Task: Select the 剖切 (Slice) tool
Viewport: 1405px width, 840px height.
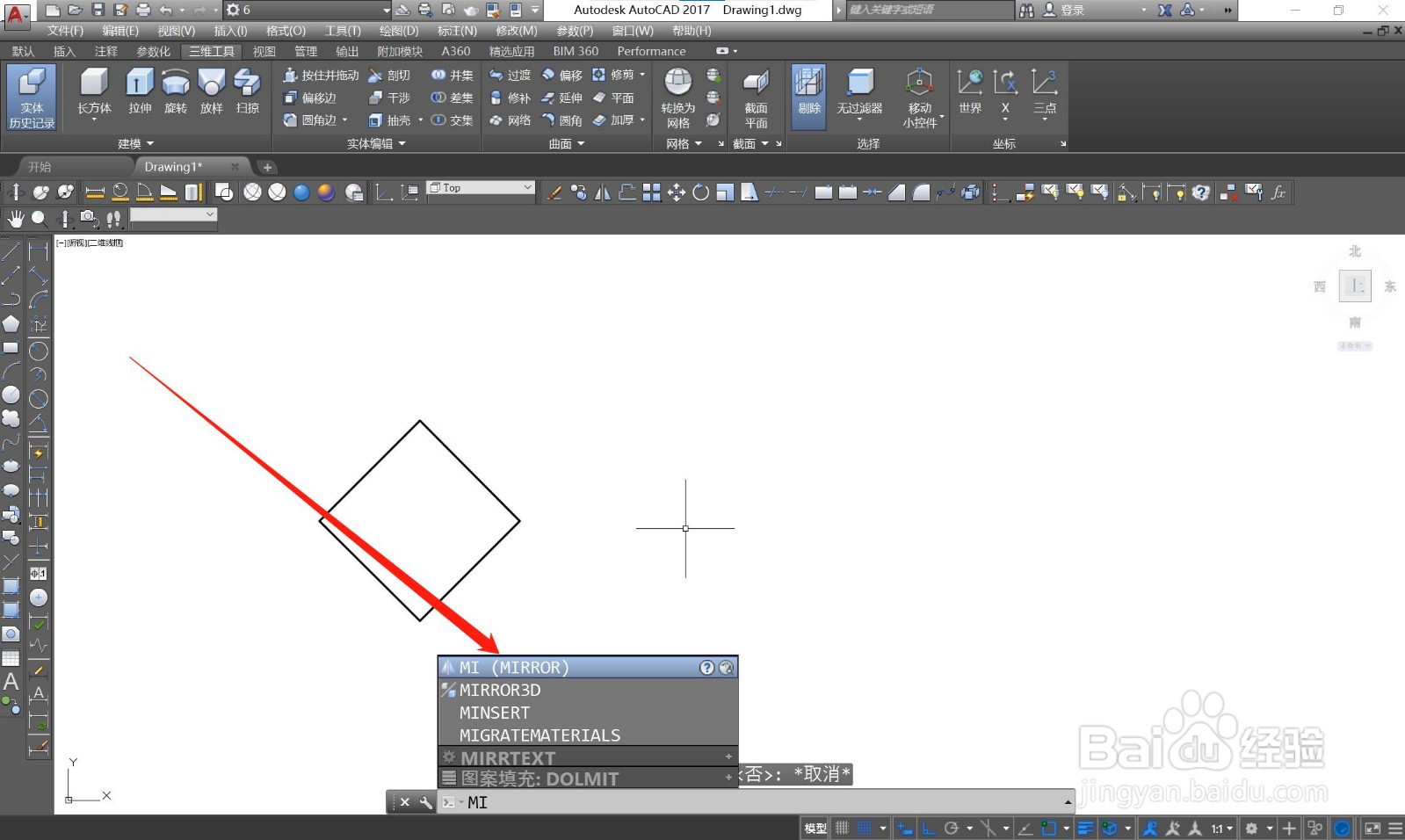Action: pos(390,76)
